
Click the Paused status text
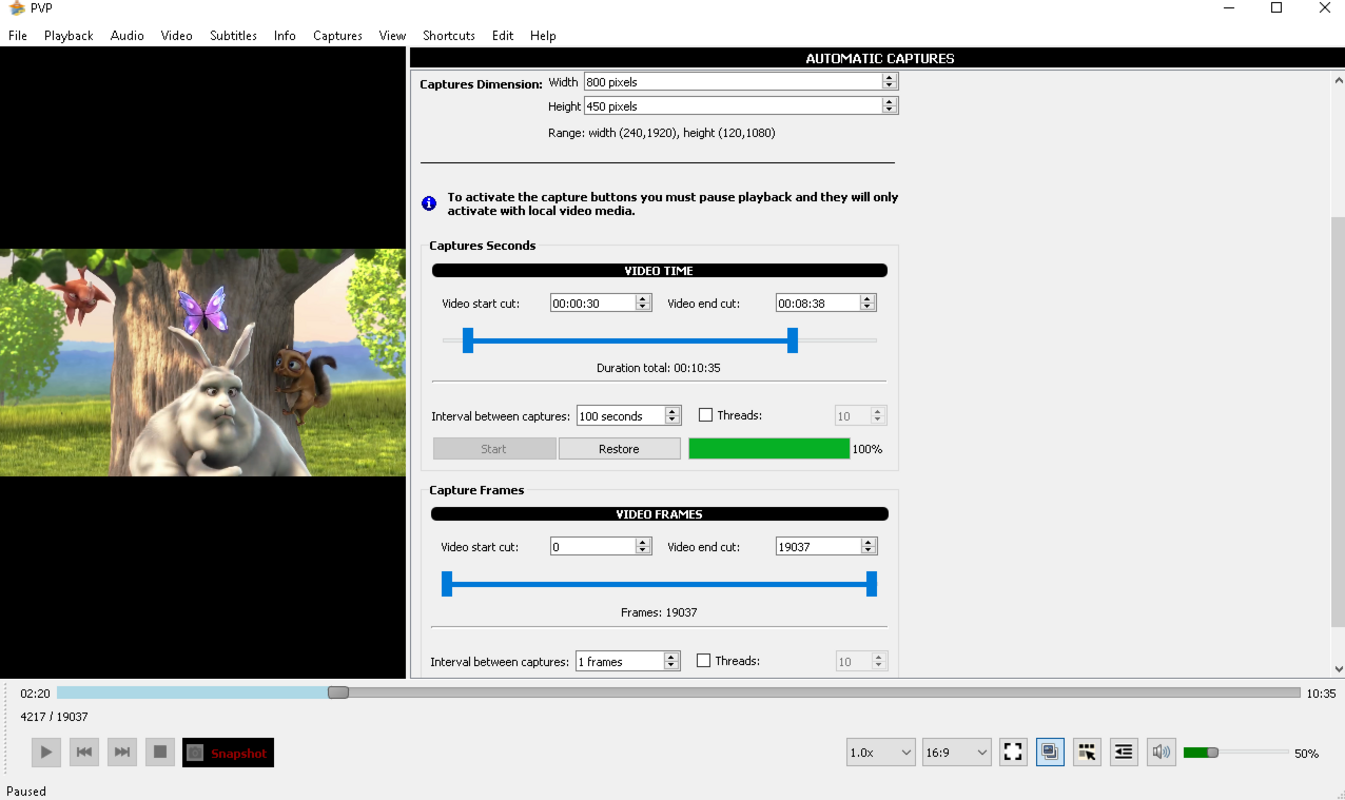pyautogui.click(x=26, y=791)
